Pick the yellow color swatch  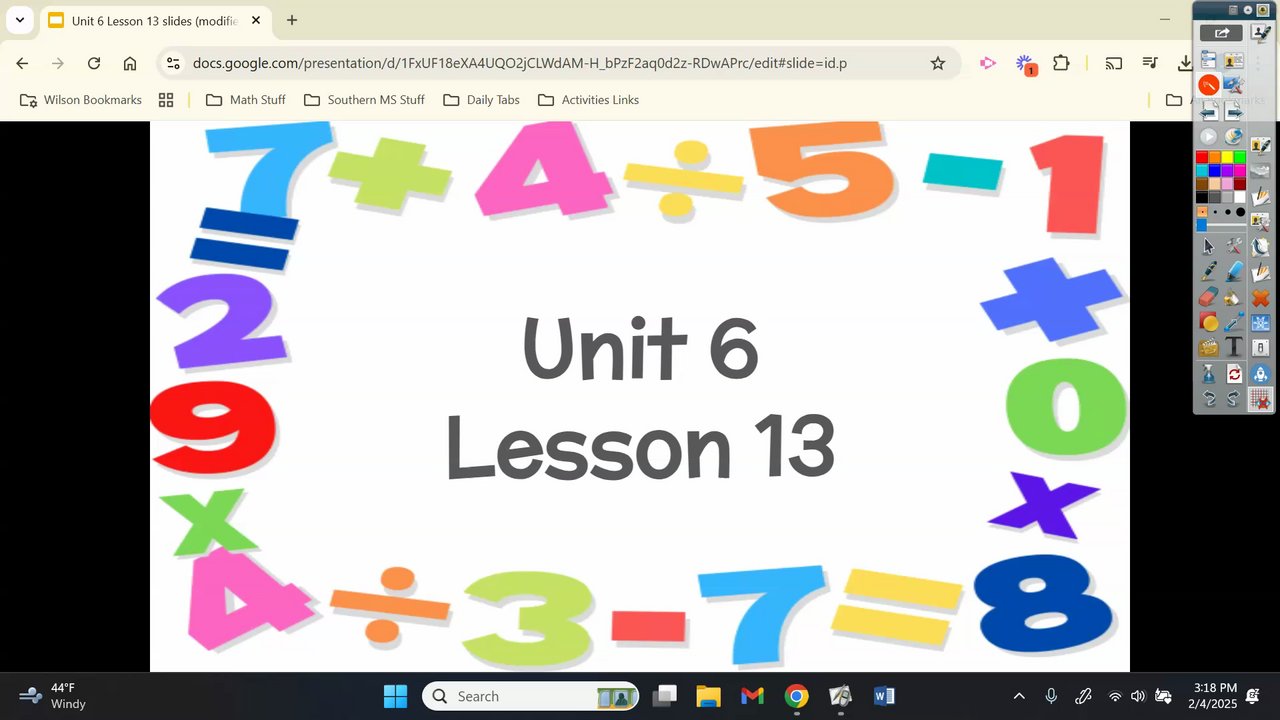tap(1227, 157)
